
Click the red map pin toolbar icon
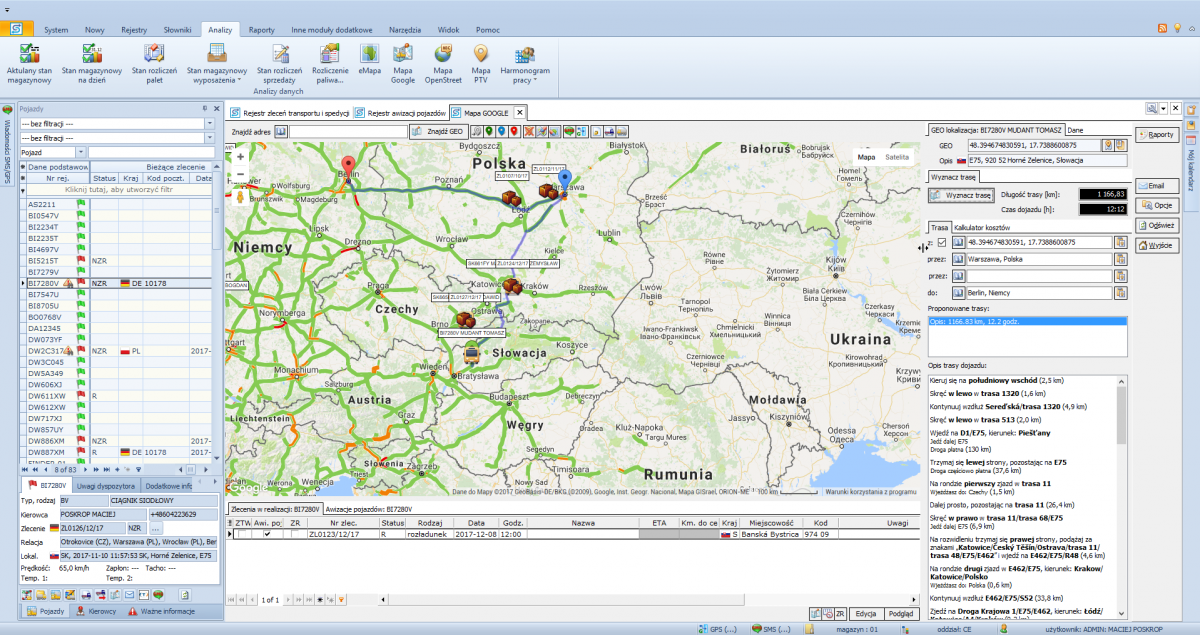(x=514, y=131)
